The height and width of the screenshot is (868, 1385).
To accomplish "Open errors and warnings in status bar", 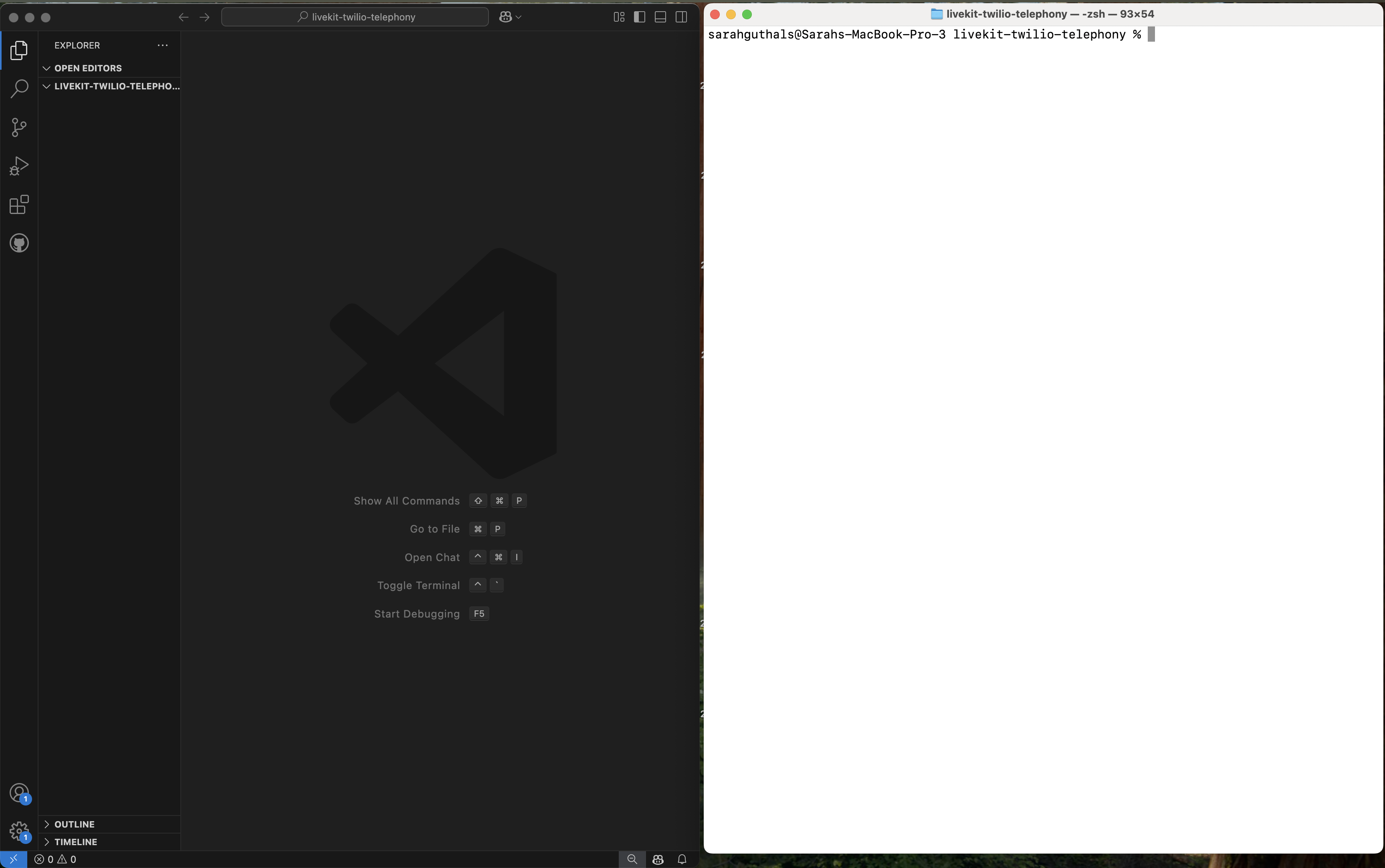I will coord(55,860).
